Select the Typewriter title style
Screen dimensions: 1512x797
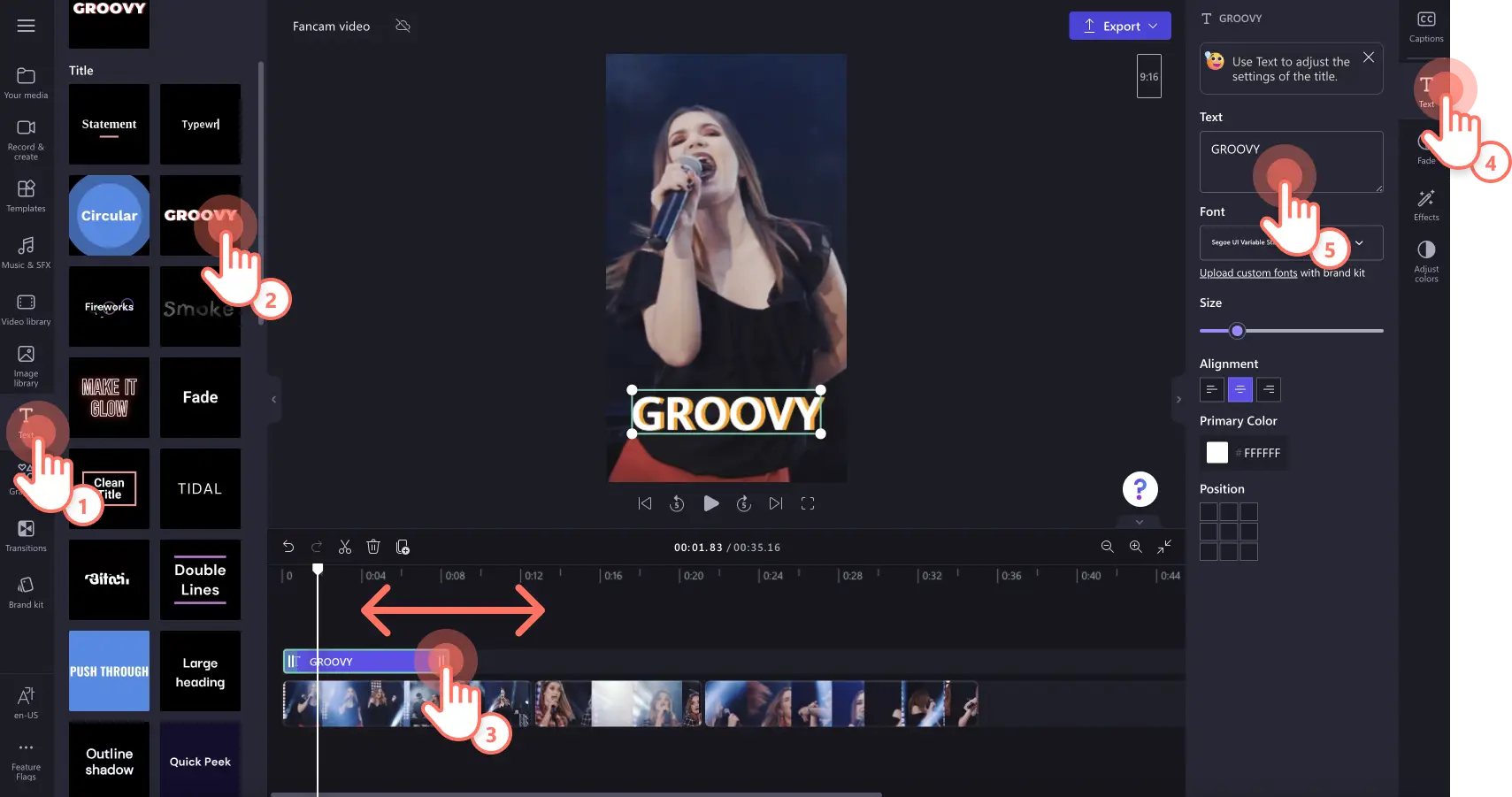point(200,124)
